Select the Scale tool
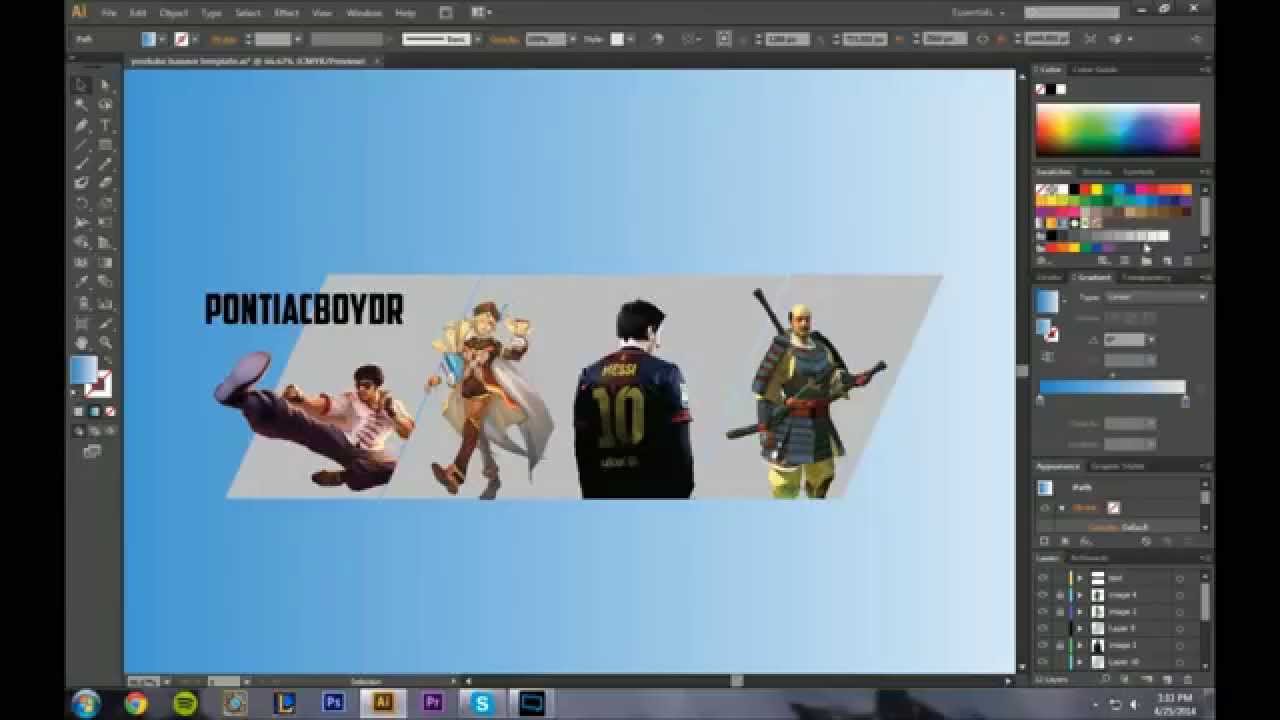The height and width of the screenshot is (720, 1280). tap(105, 203)
